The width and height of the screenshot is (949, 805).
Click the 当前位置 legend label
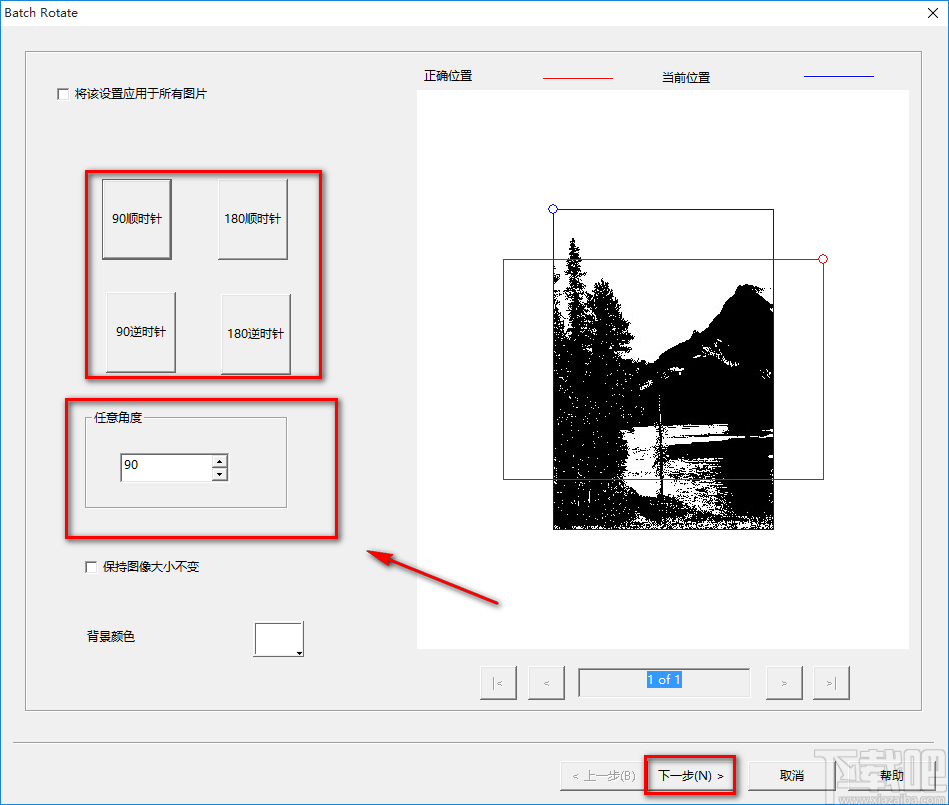click(x=686, y=77)
